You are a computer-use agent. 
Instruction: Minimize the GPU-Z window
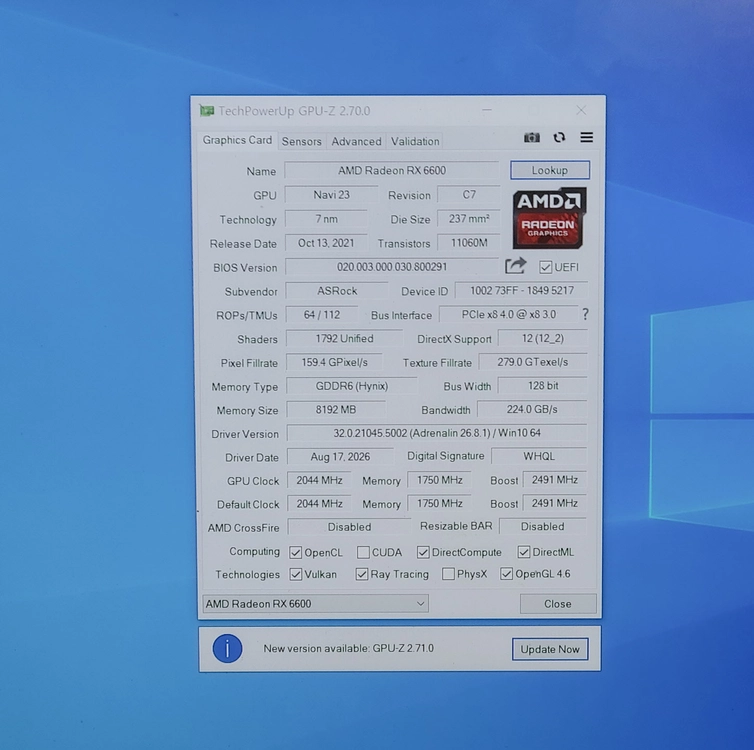(x=487, y=110)
